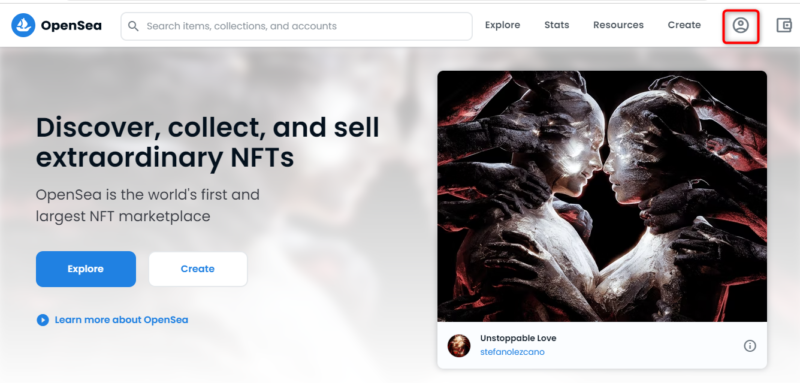Viewport: 800px width, 383px height.
Task: Click the featured NFT card footer
Action: tap(602, 345)
